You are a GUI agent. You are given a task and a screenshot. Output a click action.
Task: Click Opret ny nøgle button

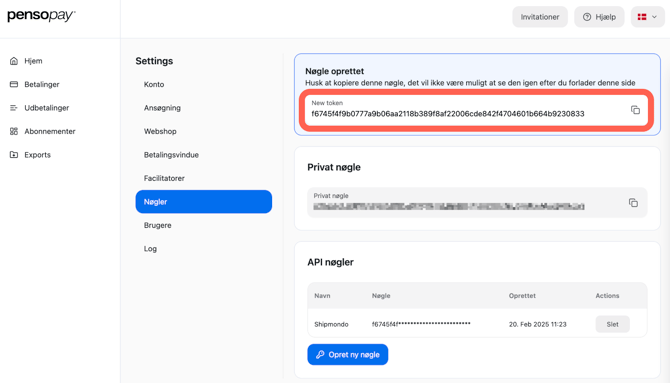(347, 354)
